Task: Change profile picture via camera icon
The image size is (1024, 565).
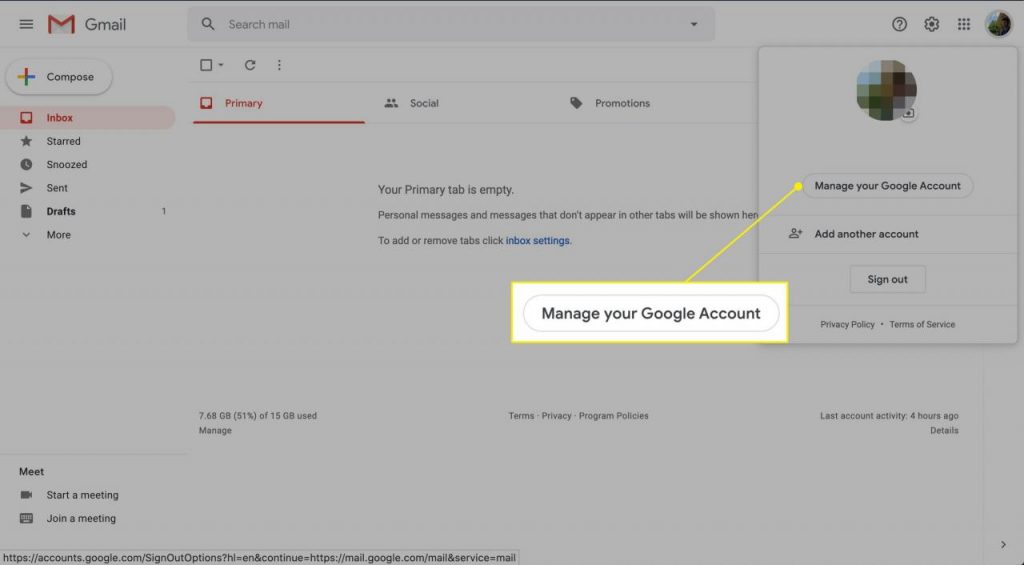Action: click(908, 114)
